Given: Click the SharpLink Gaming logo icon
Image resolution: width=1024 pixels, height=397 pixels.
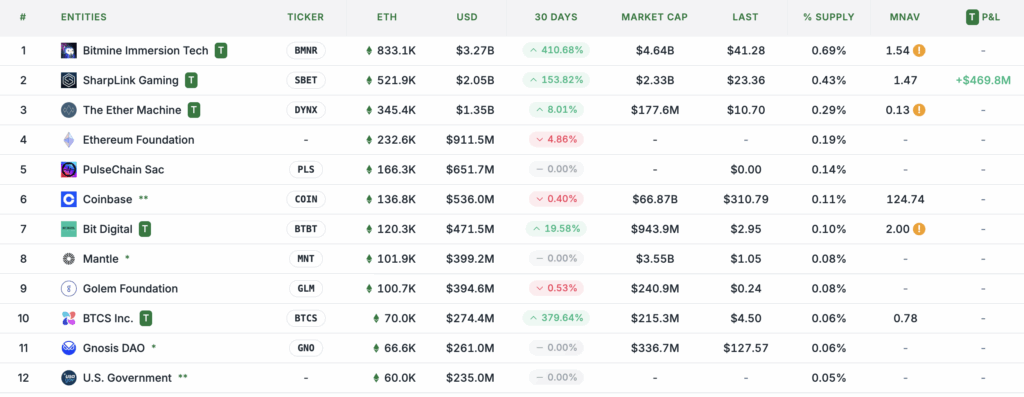Looking at the screenshot, I should click(69, 80).
